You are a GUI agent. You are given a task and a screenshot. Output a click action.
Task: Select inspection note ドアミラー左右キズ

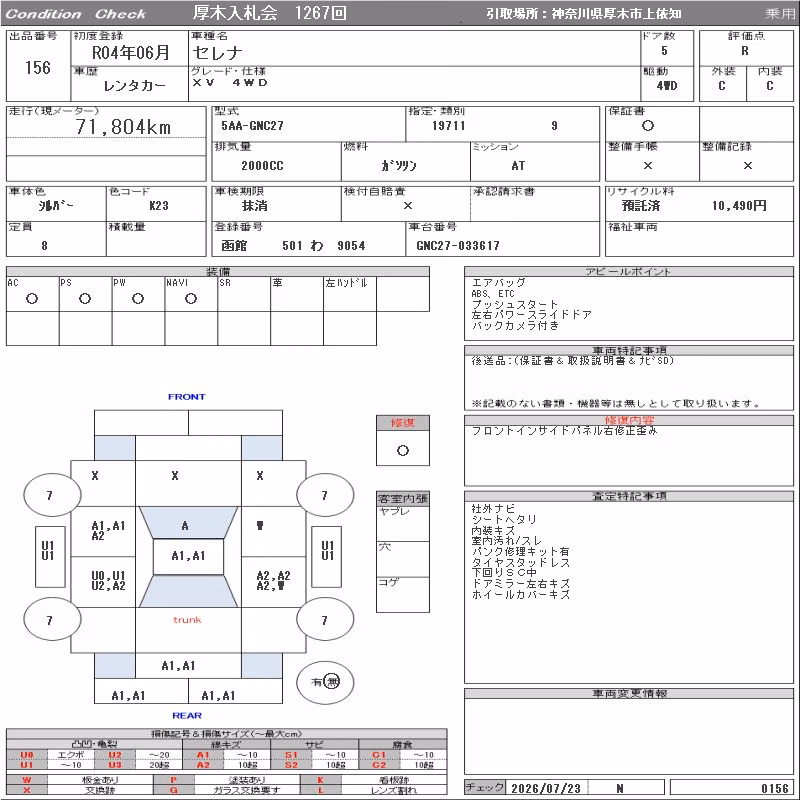pos(520,584)
